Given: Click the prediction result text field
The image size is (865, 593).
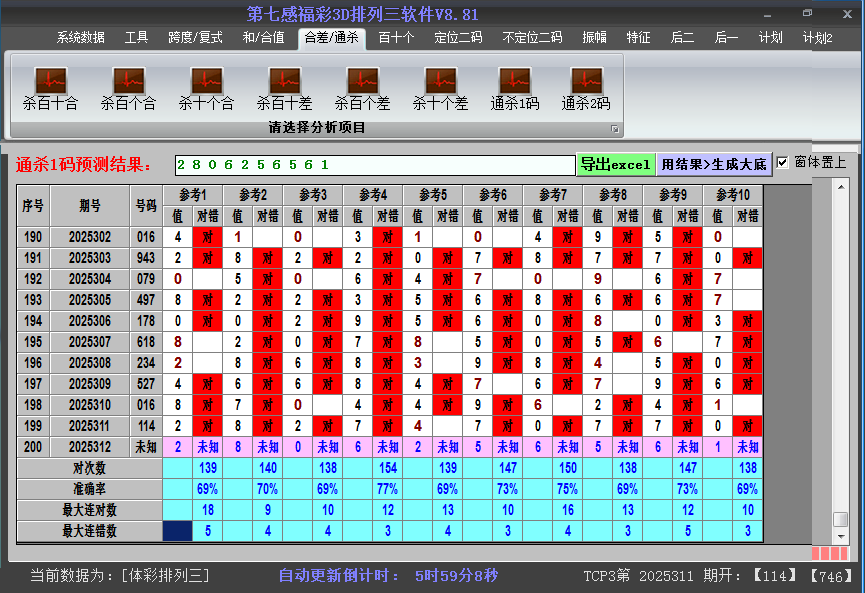Looking at the screenshot, I should point(374,164).
